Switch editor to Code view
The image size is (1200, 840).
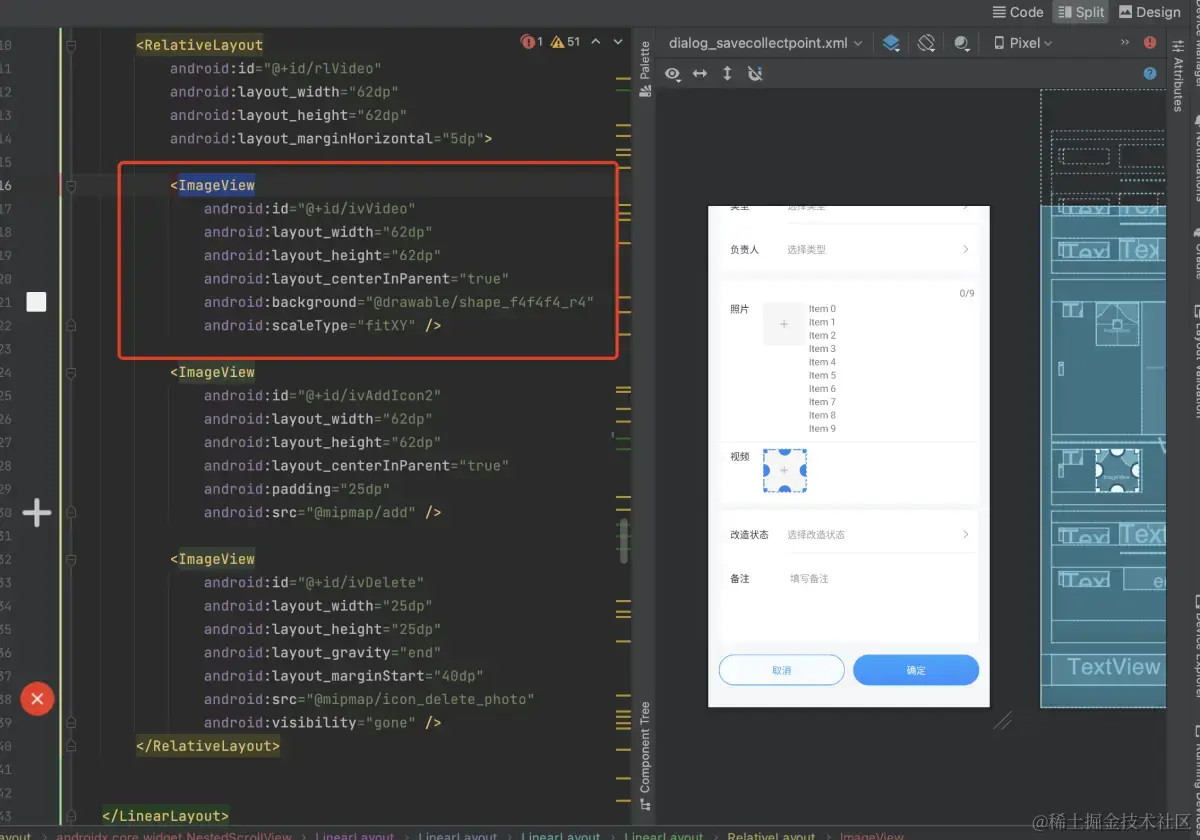(1017, 12)
